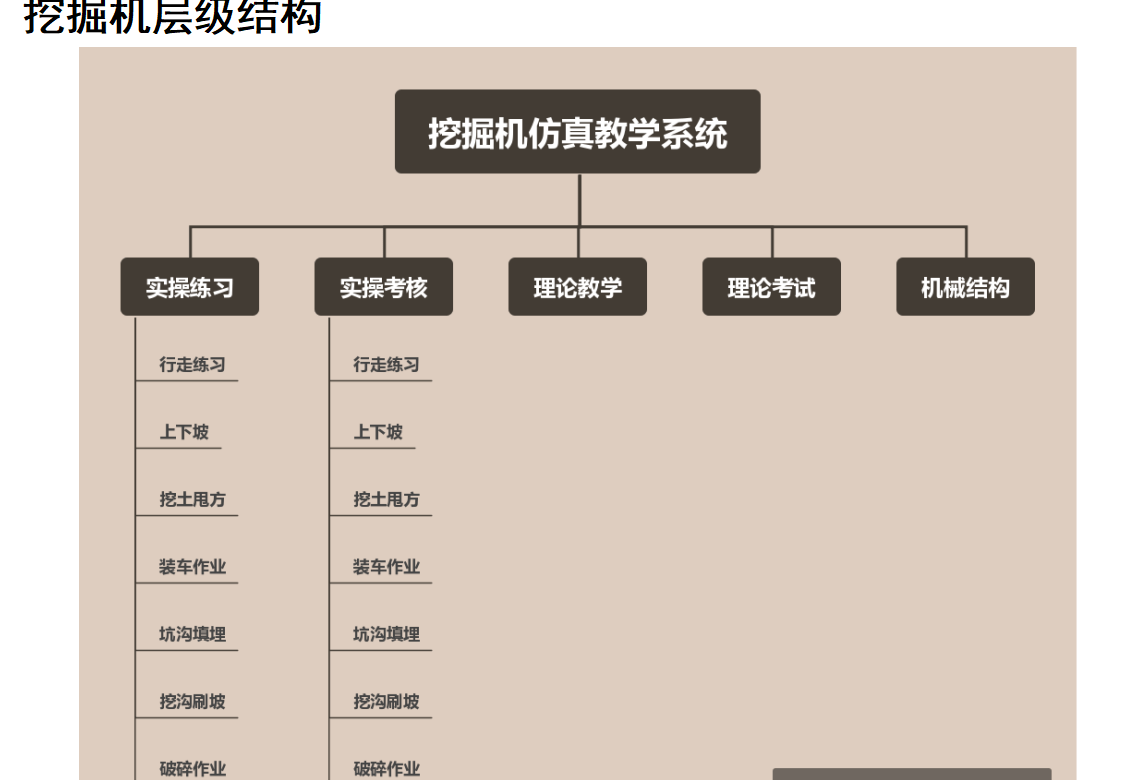Select 行走练习 under 实操练习
The height and width of the screenshot is (780, 1130).
point(192,365)
